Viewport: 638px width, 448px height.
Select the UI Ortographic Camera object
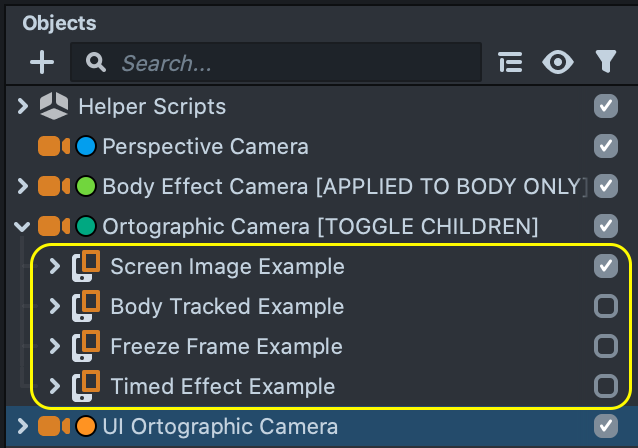click(220, 427)
